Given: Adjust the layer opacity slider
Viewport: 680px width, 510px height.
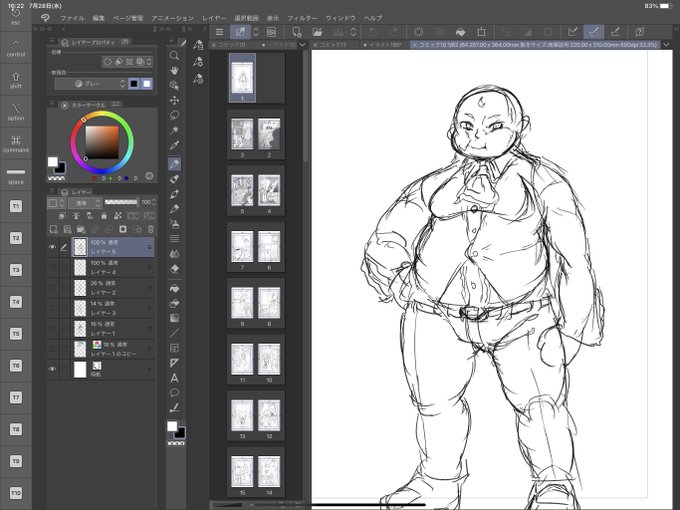Looking at the screenshot, I should [x=121, y=202].
